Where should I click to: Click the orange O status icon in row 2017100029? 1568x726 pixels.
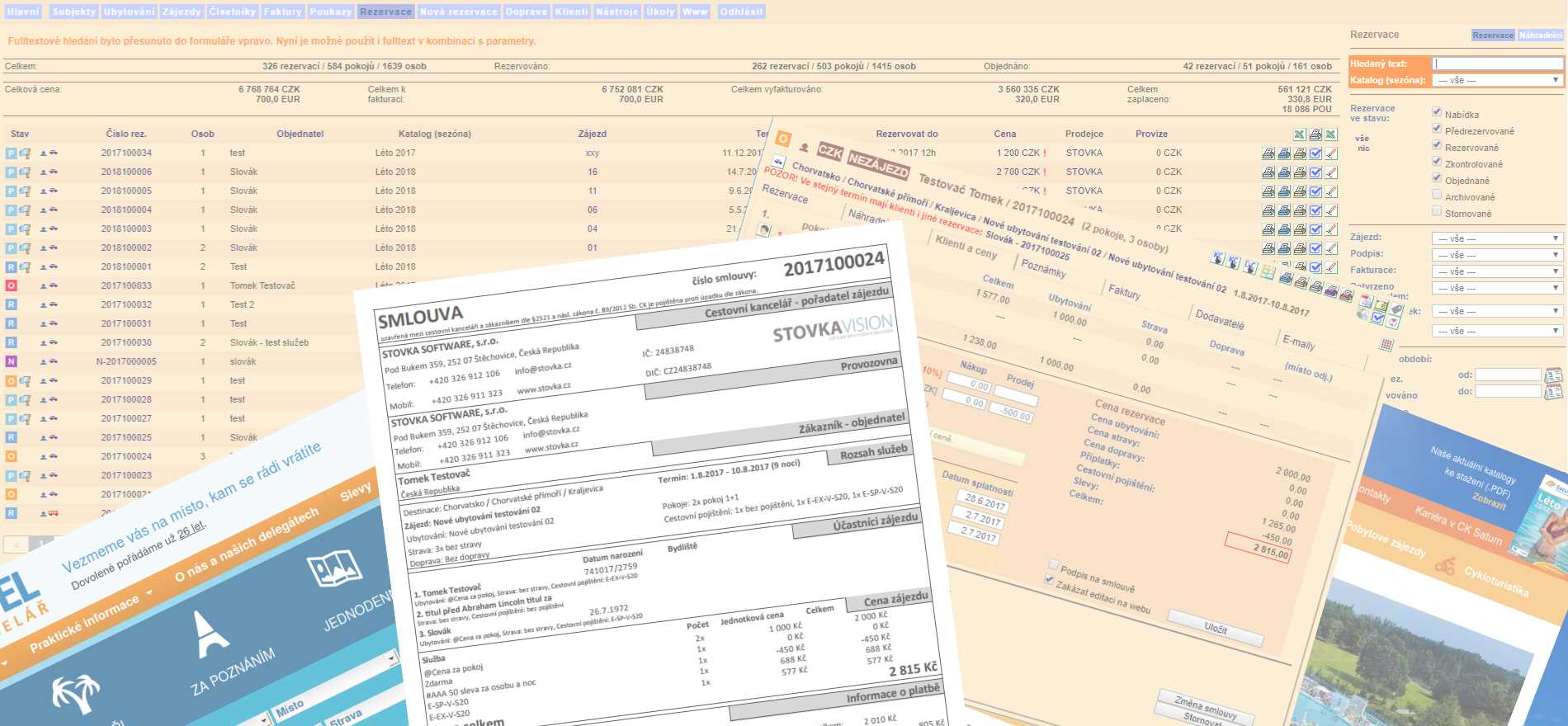pyautogui.click(x=11, y=381)
